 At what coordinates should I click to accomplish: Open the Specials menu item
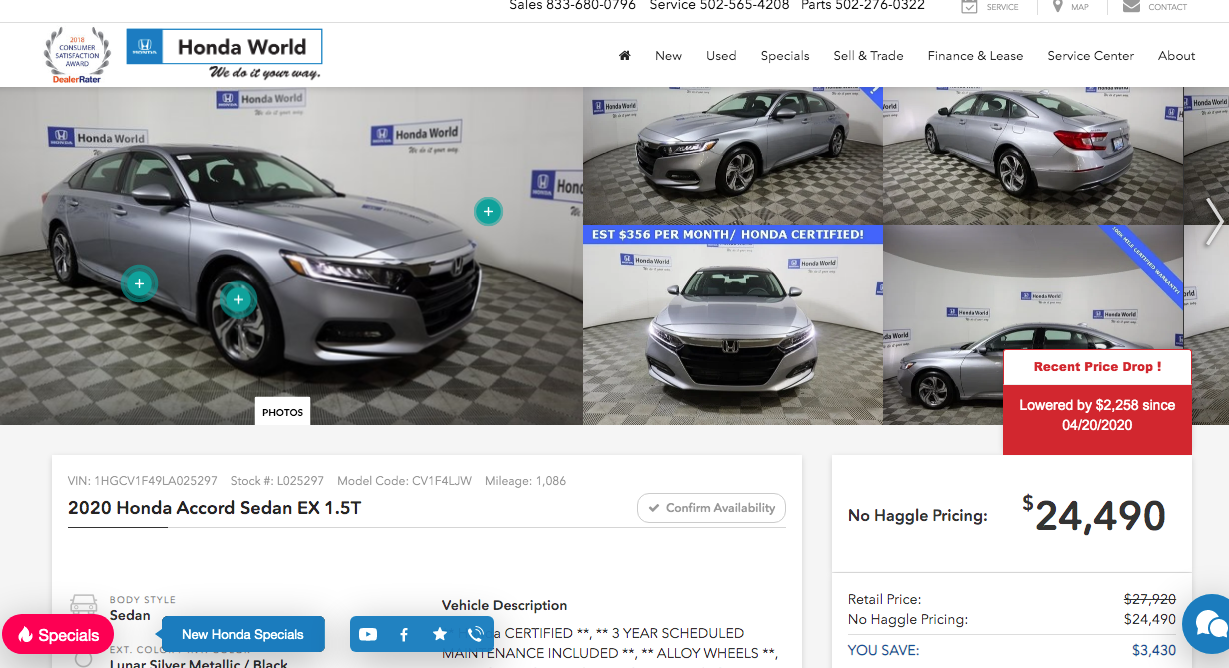pos(785,56)
